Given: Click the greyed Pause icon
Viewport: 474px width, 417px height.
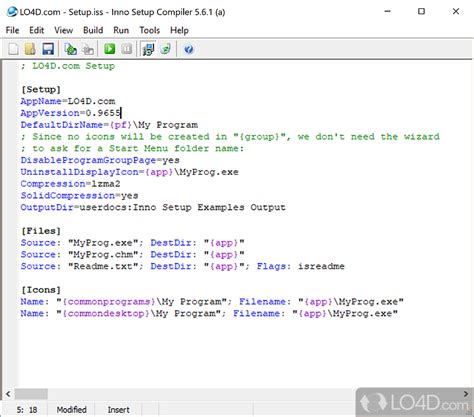Looking at the screenshot, I should (x=127, y=49).
